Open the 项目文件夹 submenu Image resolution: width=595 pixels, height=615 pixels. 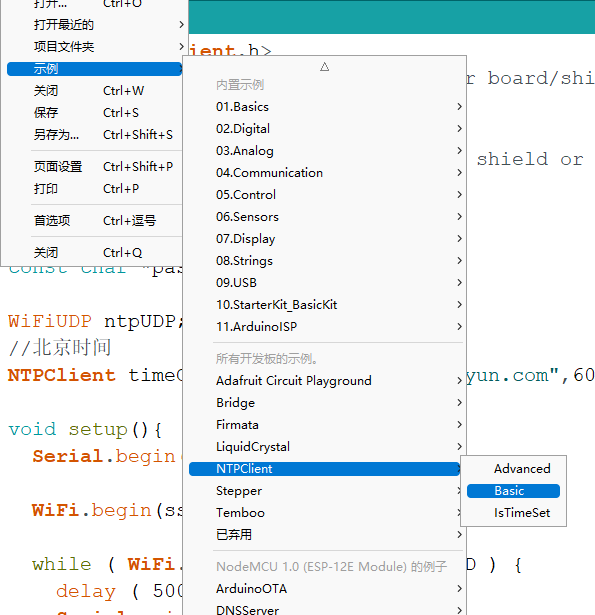coord(95,47)
